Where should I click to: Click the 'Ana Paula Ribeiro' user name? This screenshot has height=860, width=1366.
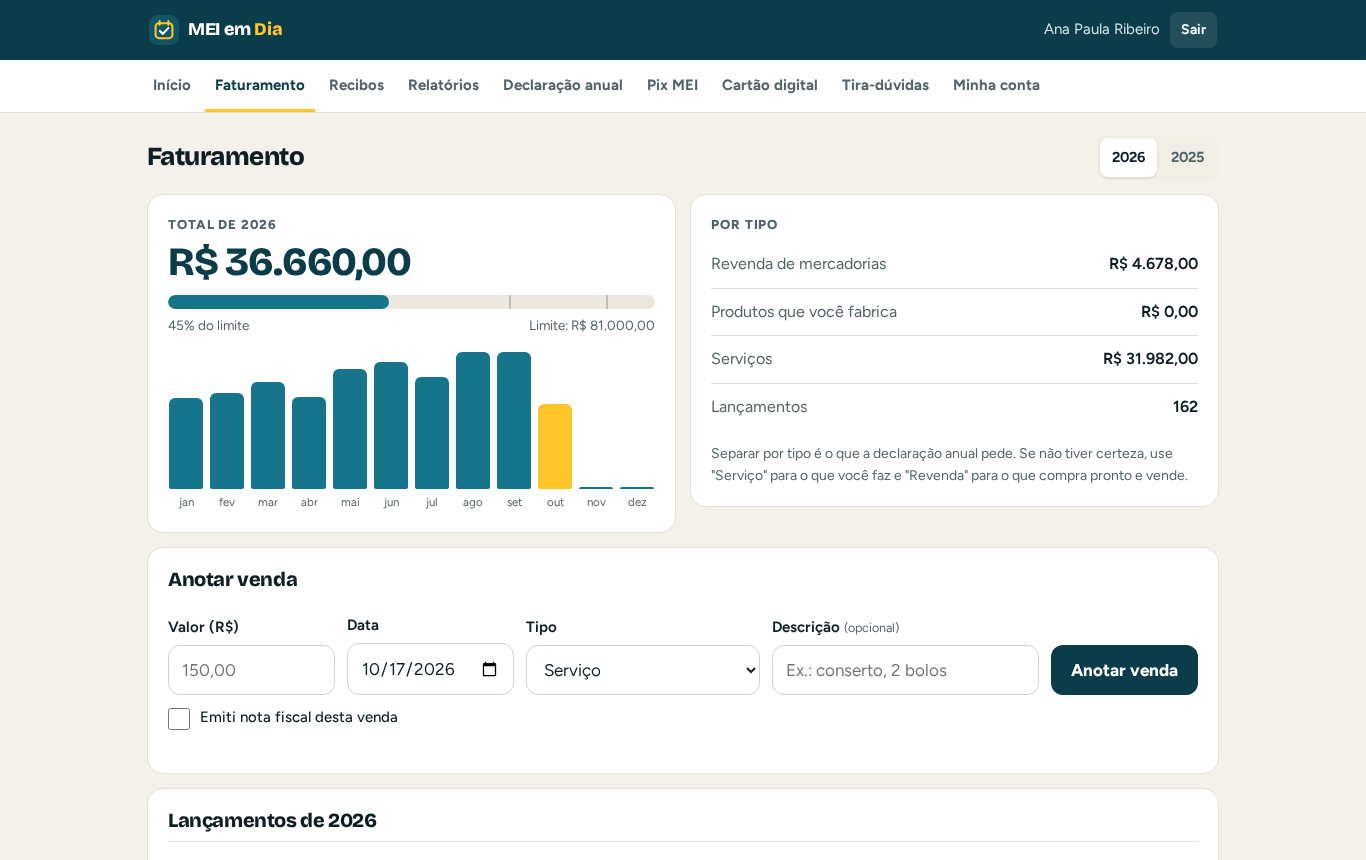coord(1101,29)
